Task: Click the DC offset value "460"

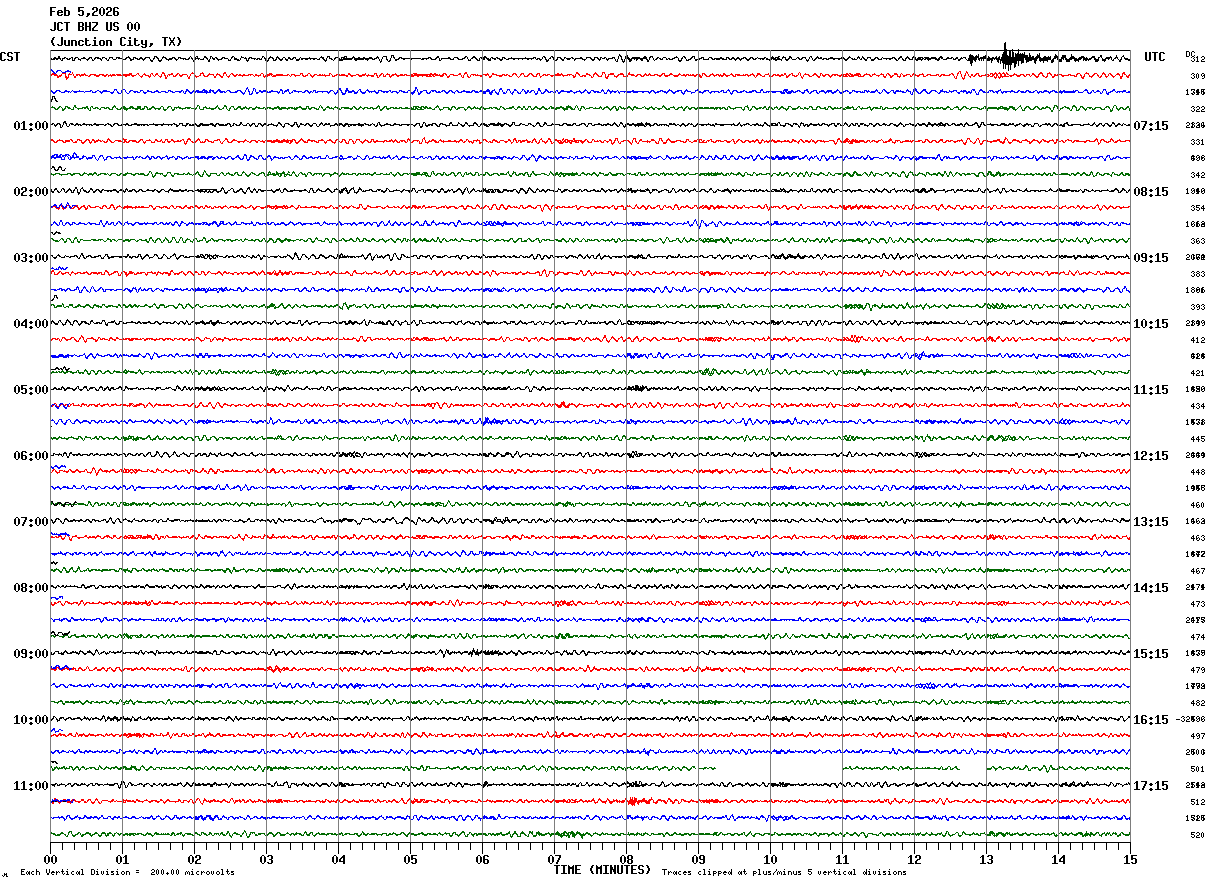Action: [1197, 505]
